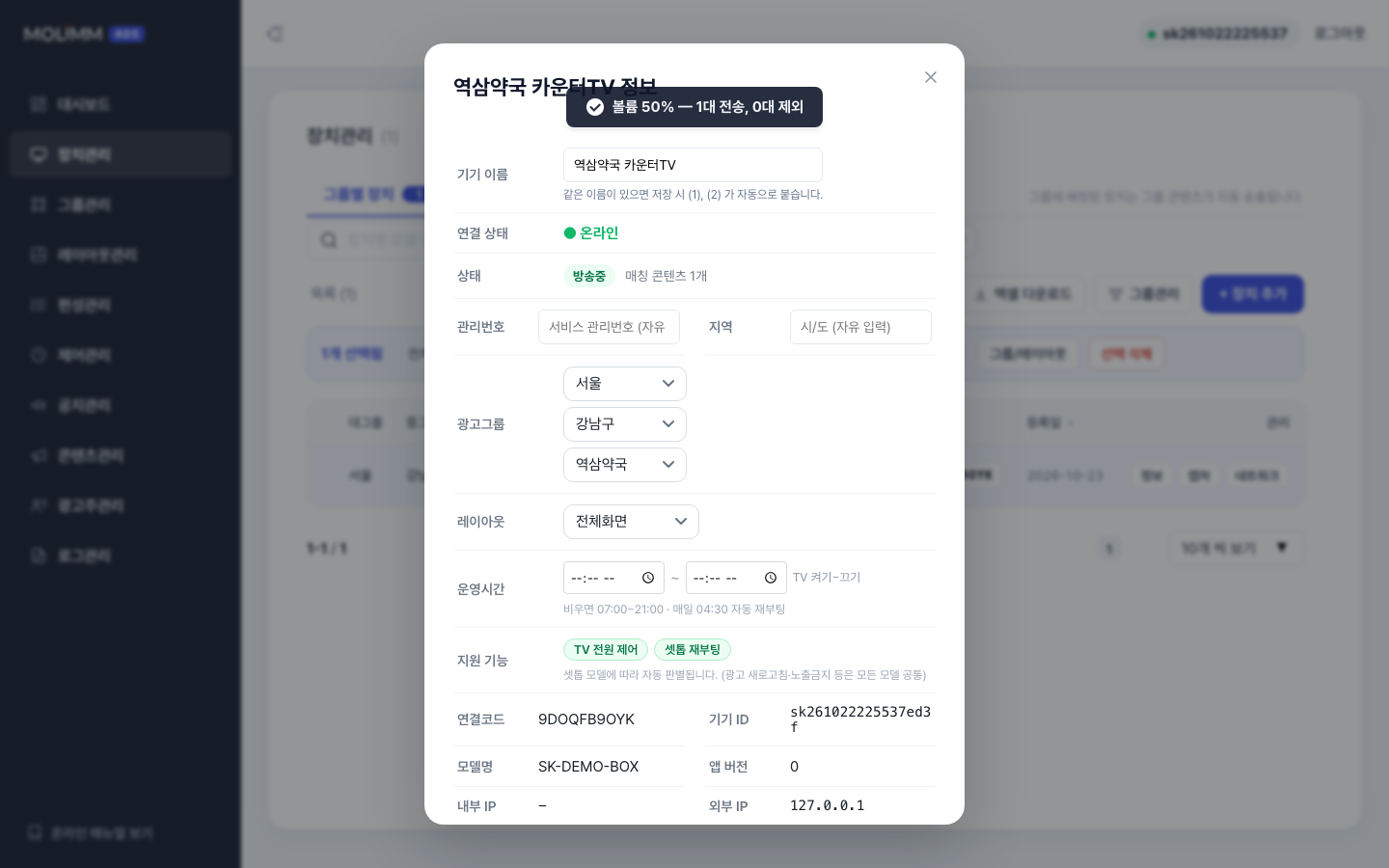Click the start operating time field
1389x868 pixels.
613,578
